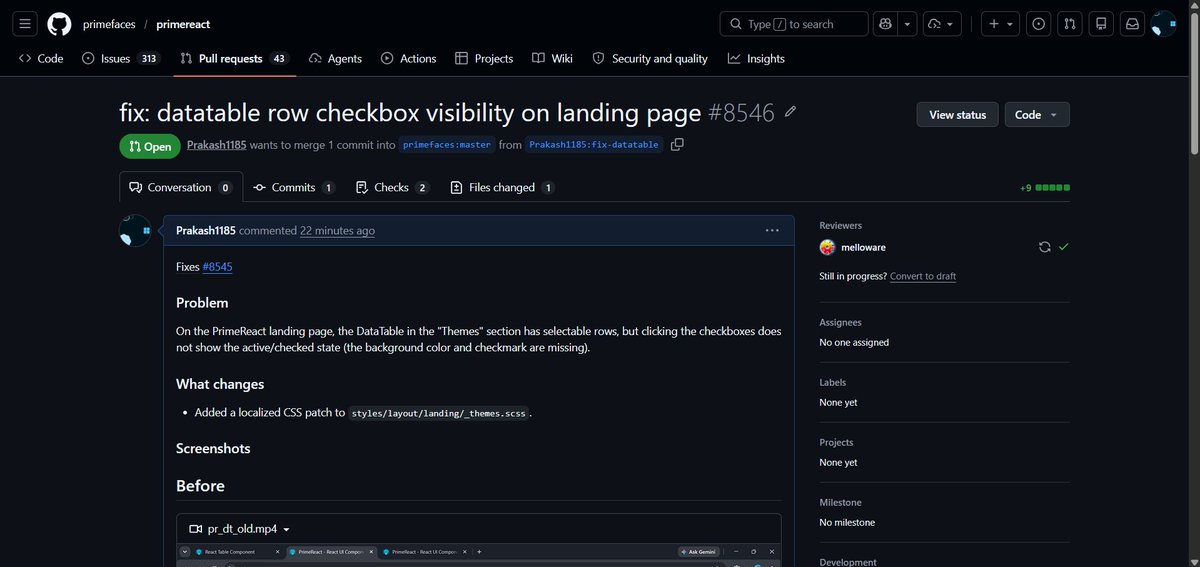Open the cloud agents dropdown in header
1200x567 pixels.
pos(942,23)
